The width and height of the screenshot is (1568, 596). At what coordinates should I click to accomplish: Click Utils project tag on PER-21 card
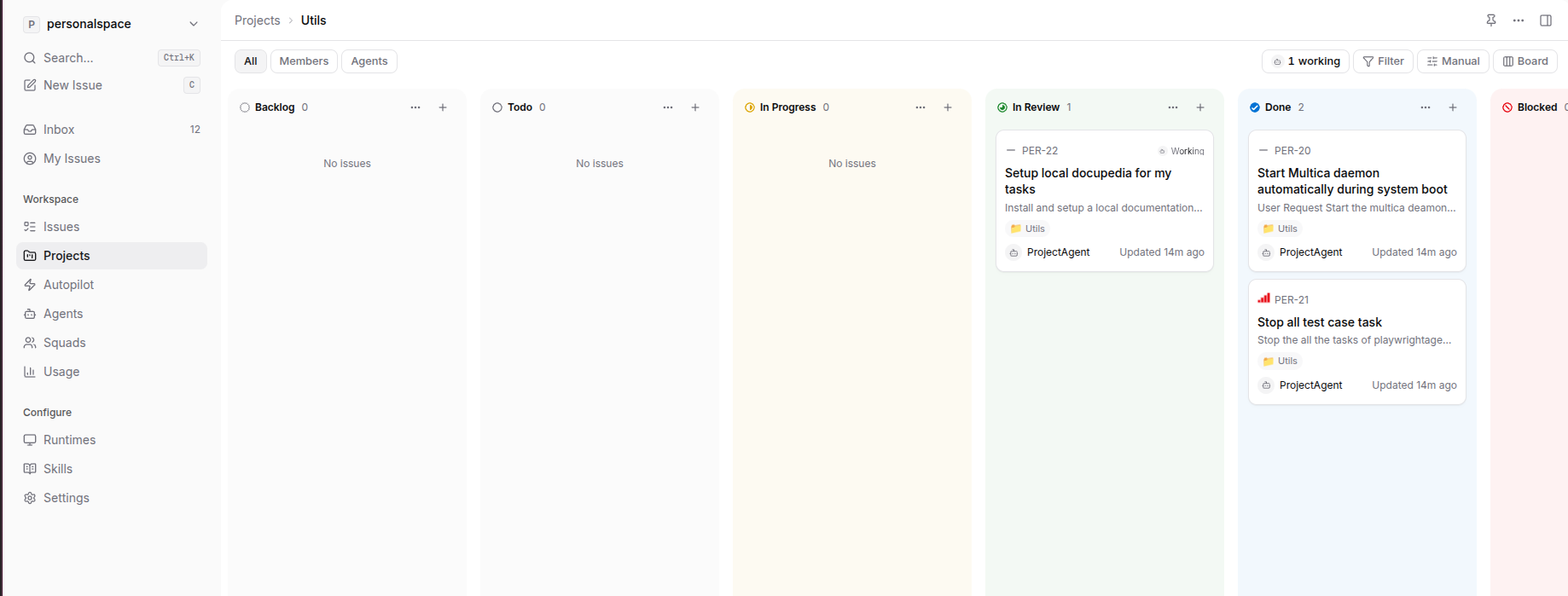1281,361
